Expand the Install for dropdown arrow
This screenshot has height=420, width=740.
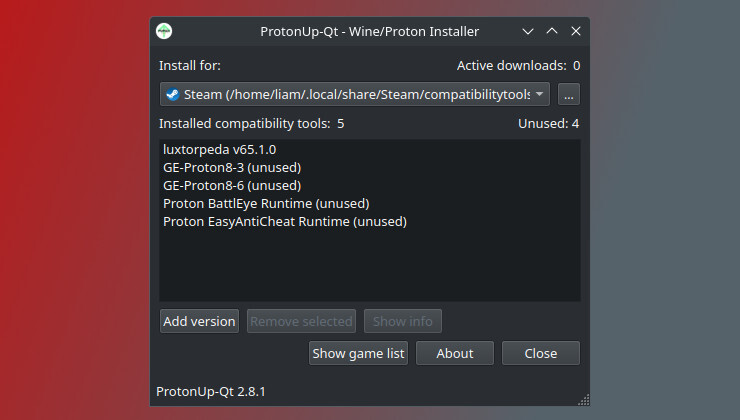click(540, 95)
